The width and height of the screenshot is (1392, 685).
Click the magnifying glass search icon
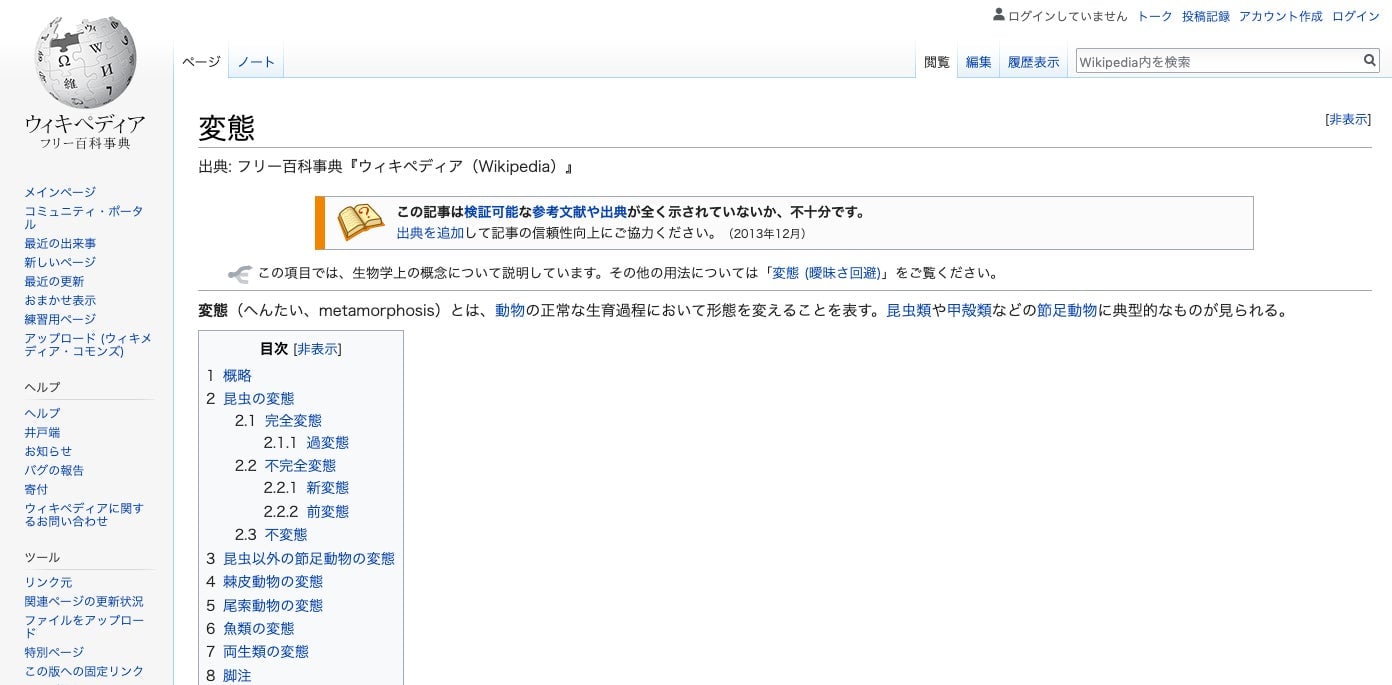click(x=1369, y=60)
